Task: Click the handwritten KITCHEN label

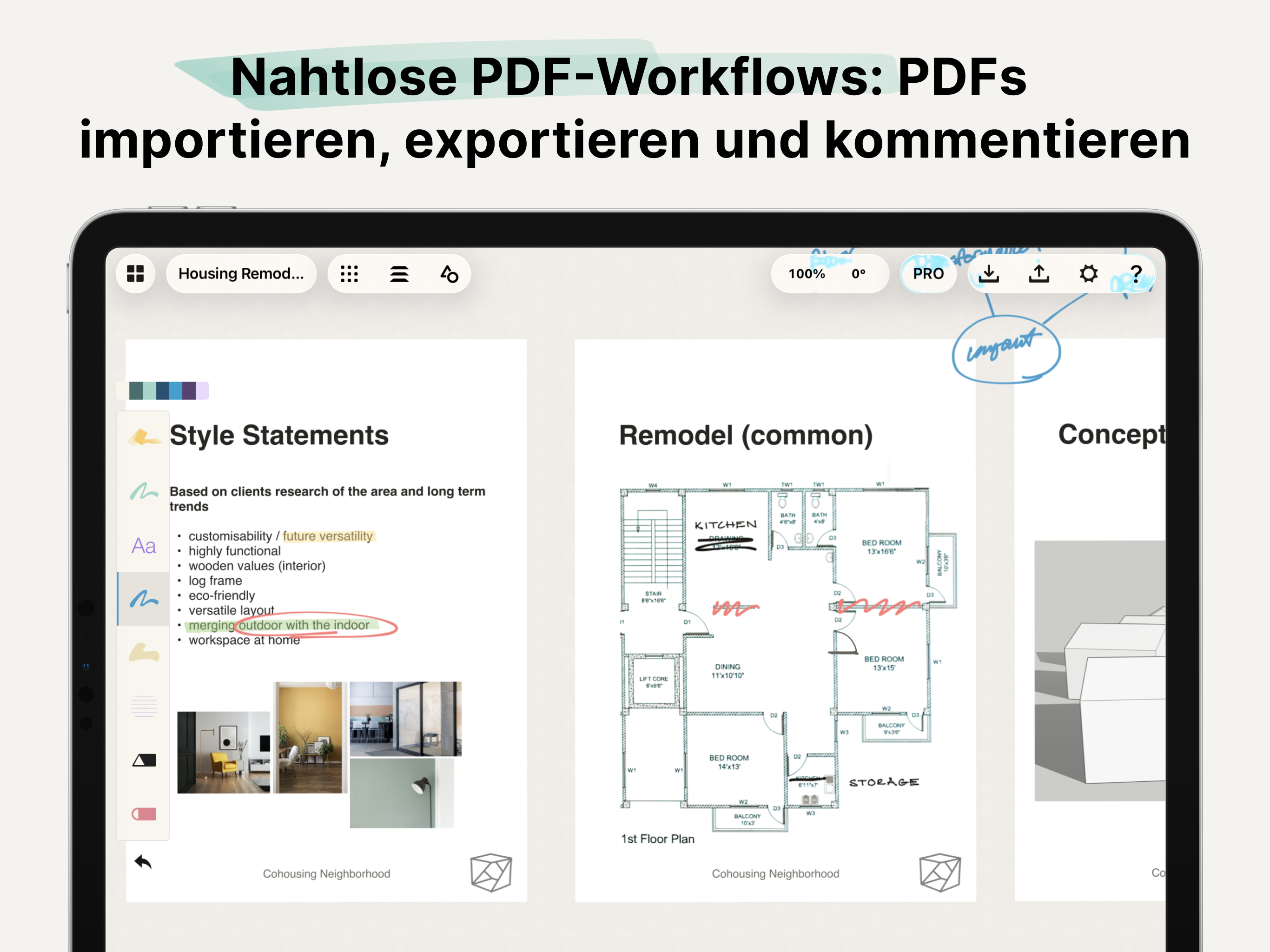Action: (726, 525)
